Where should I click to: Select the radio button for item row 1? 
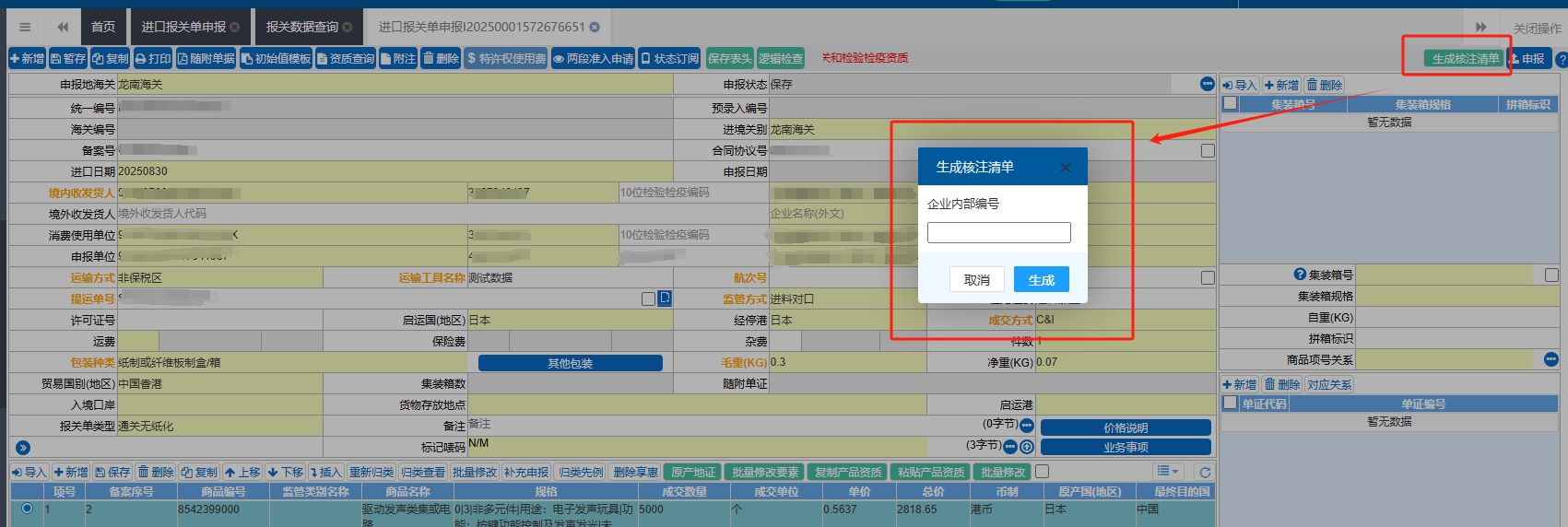pos(27,509)
